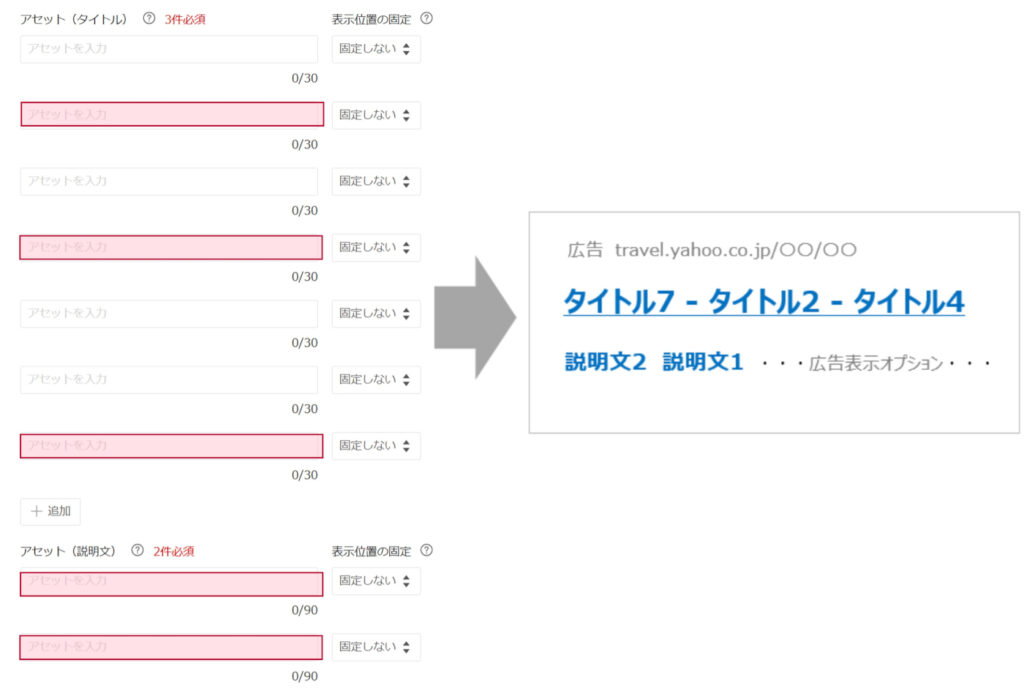The image size is (1024, 693).
Task: Focus the second description asset input field
Action: pyautogui.click(x=171, y=647)
